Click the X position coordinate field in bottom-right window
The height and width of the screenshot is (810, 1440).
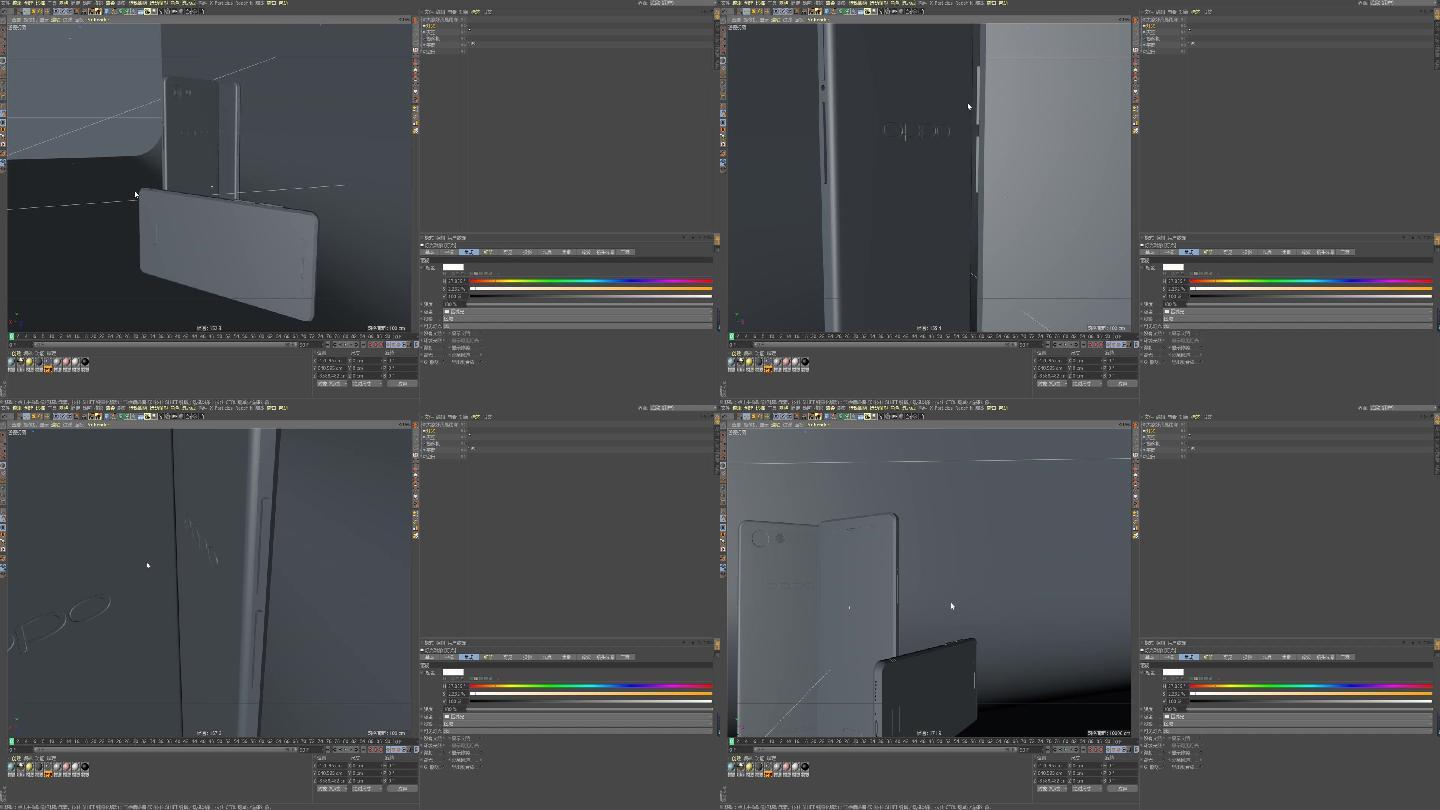[1052, 765]
